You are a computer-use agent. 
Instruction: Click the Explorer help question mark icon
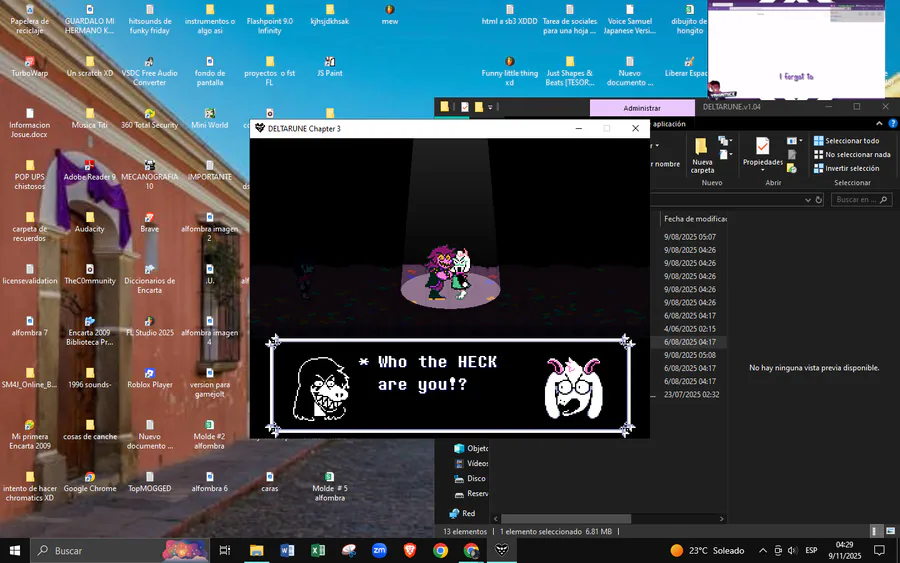click(893, 123)
